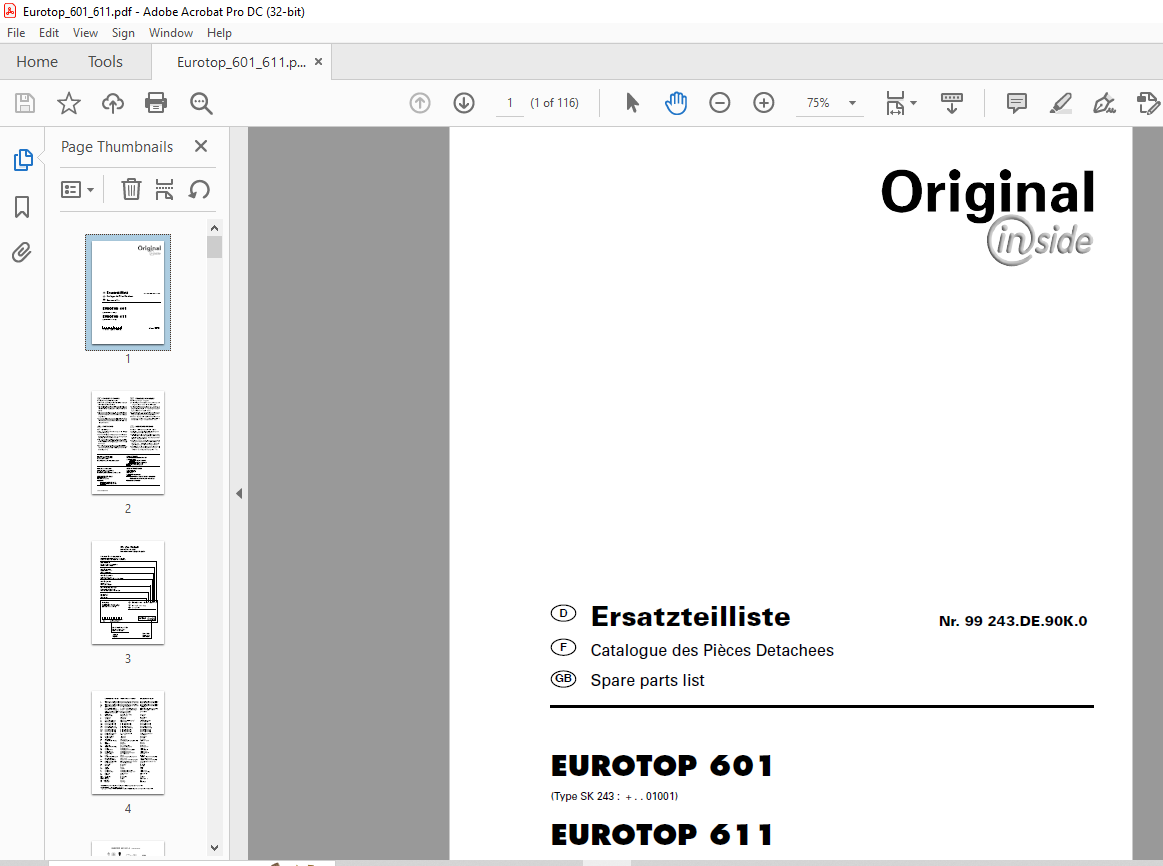Click the Save file icon
Viewport: 1163px width, 866px height.
[x=25, y=103]
